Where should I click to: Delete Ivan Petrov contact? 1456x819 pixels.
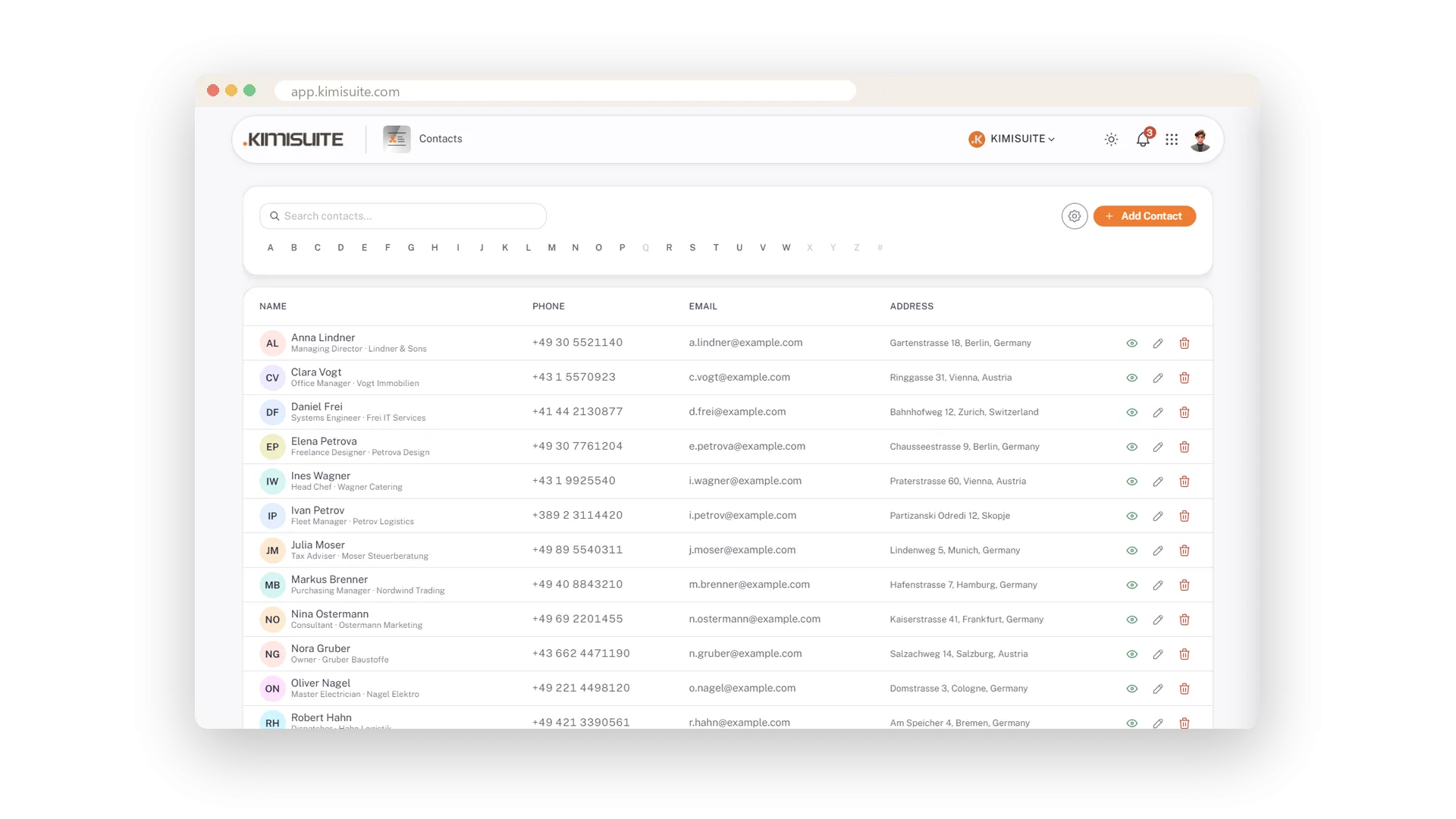point(1185,516)
